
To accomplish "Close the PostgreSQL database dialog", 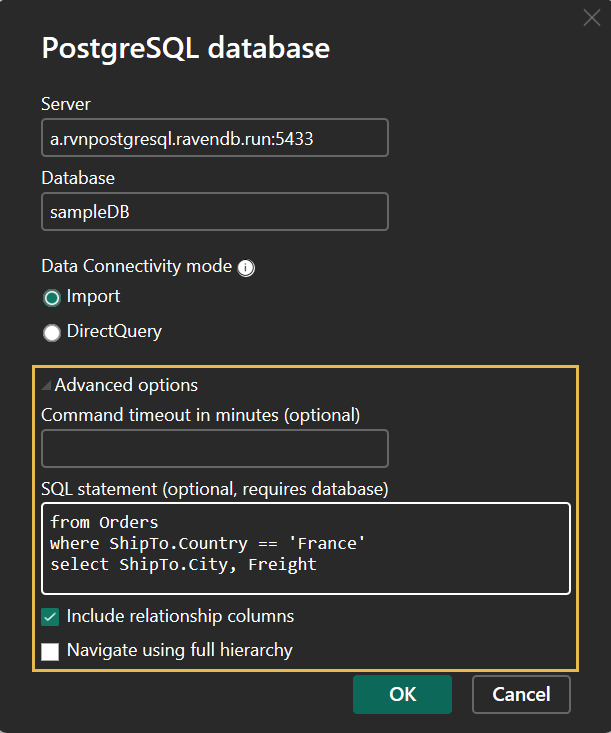I will (x=592, y=18).
